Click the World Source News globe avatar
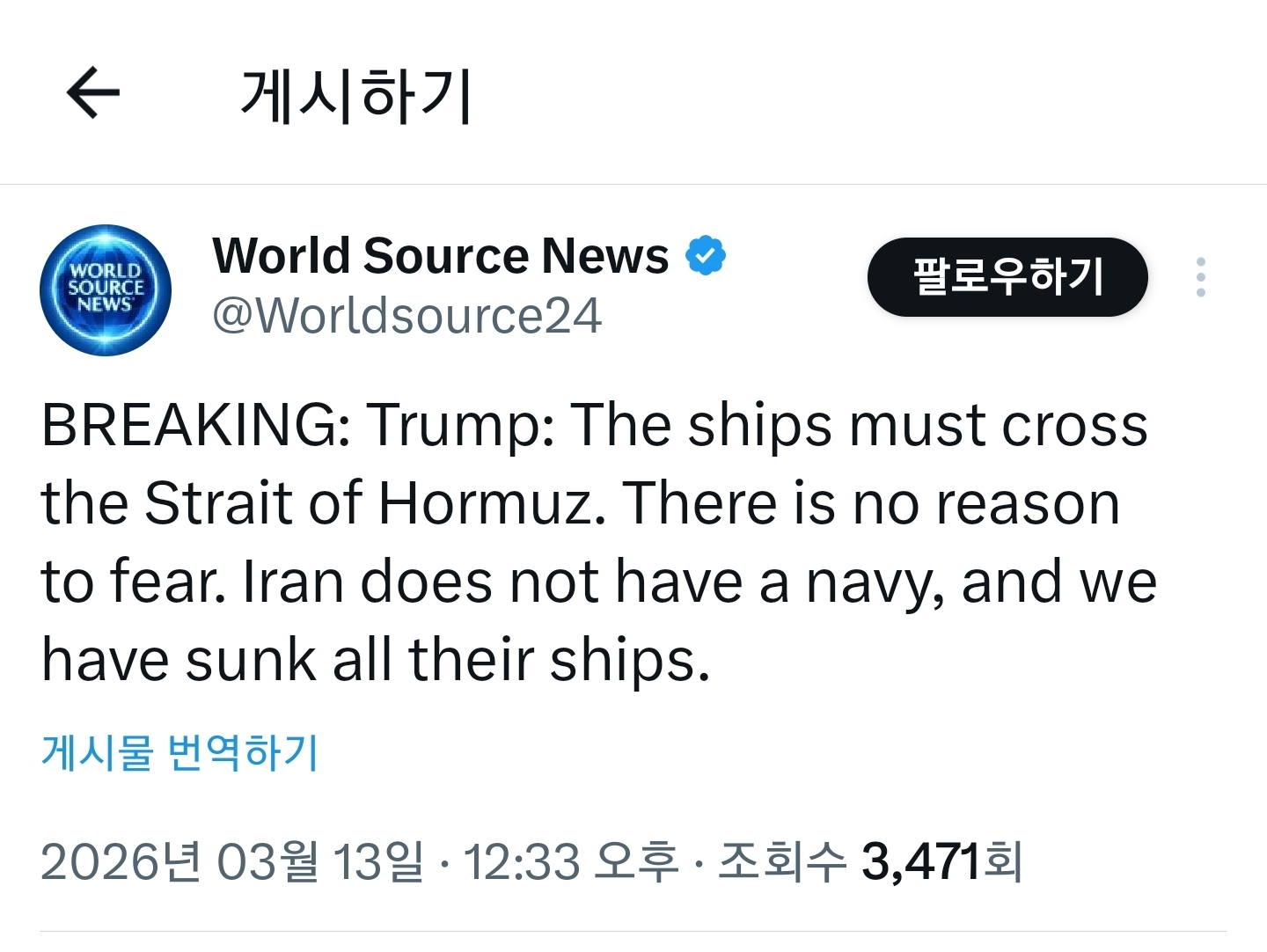Image resolution: width=1267 pixels, height=952 pixels. click(105, 290)
